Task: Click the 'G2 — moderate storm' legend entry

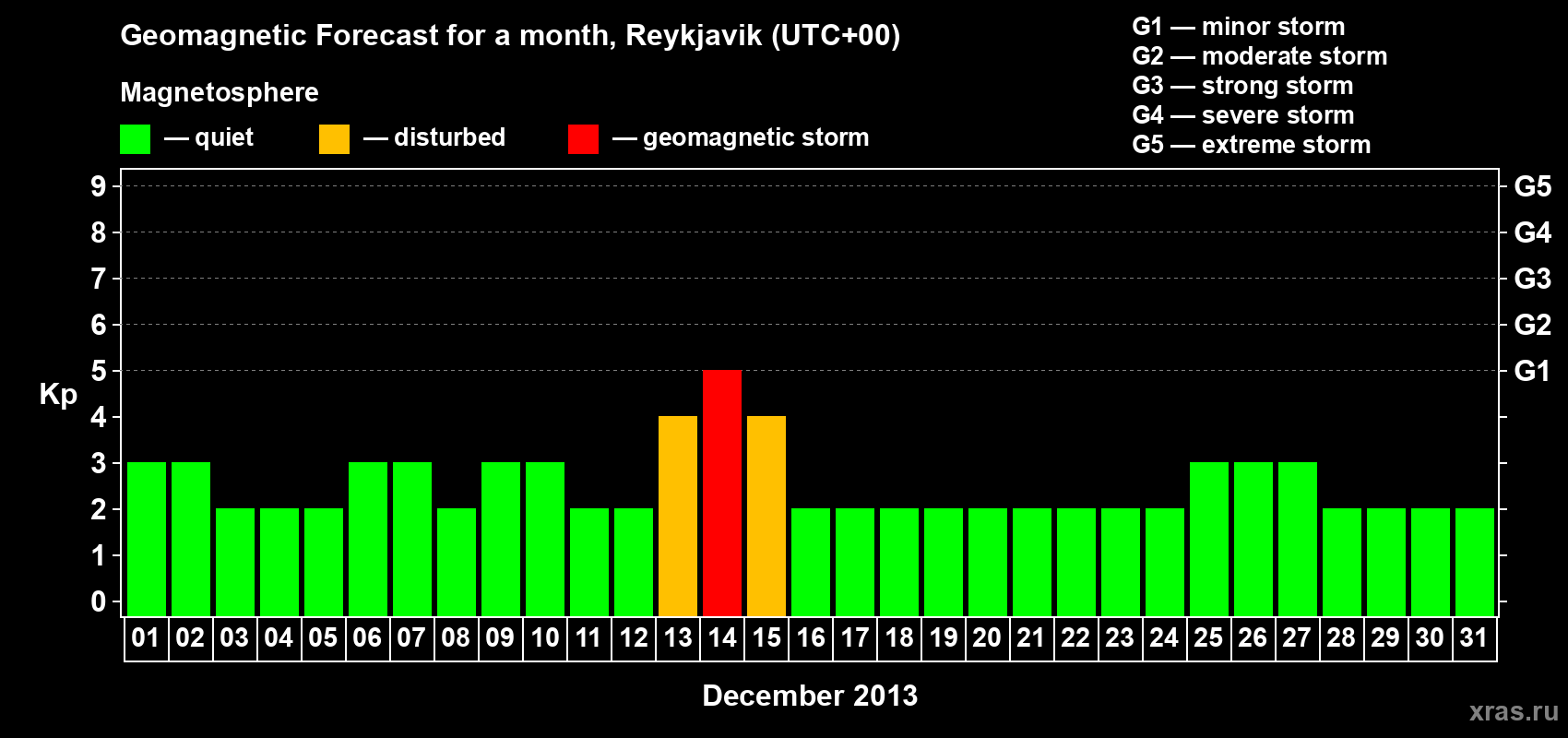Action: coord(1259,56)
